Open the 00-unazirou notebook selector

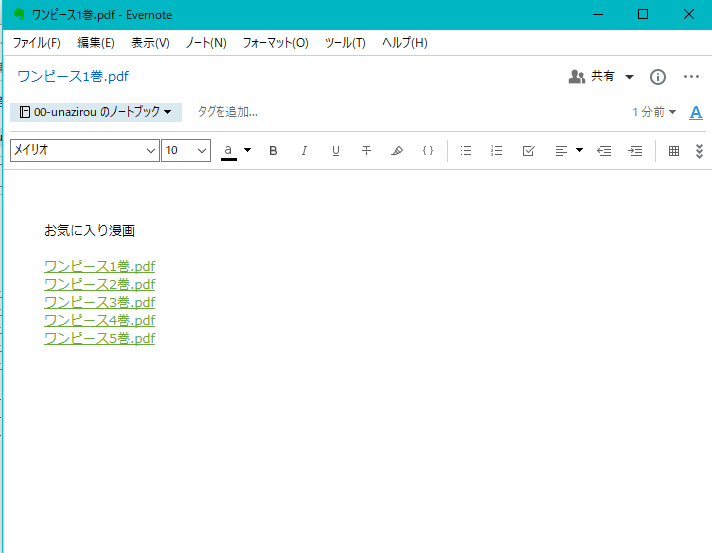pos(96,112)
